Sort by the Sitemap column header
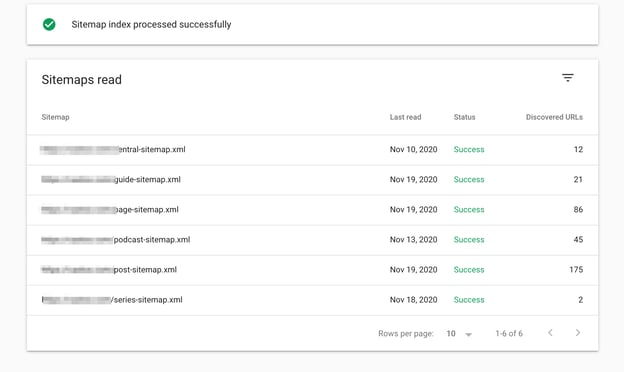The image size is (624, 372). coord(55,117)
